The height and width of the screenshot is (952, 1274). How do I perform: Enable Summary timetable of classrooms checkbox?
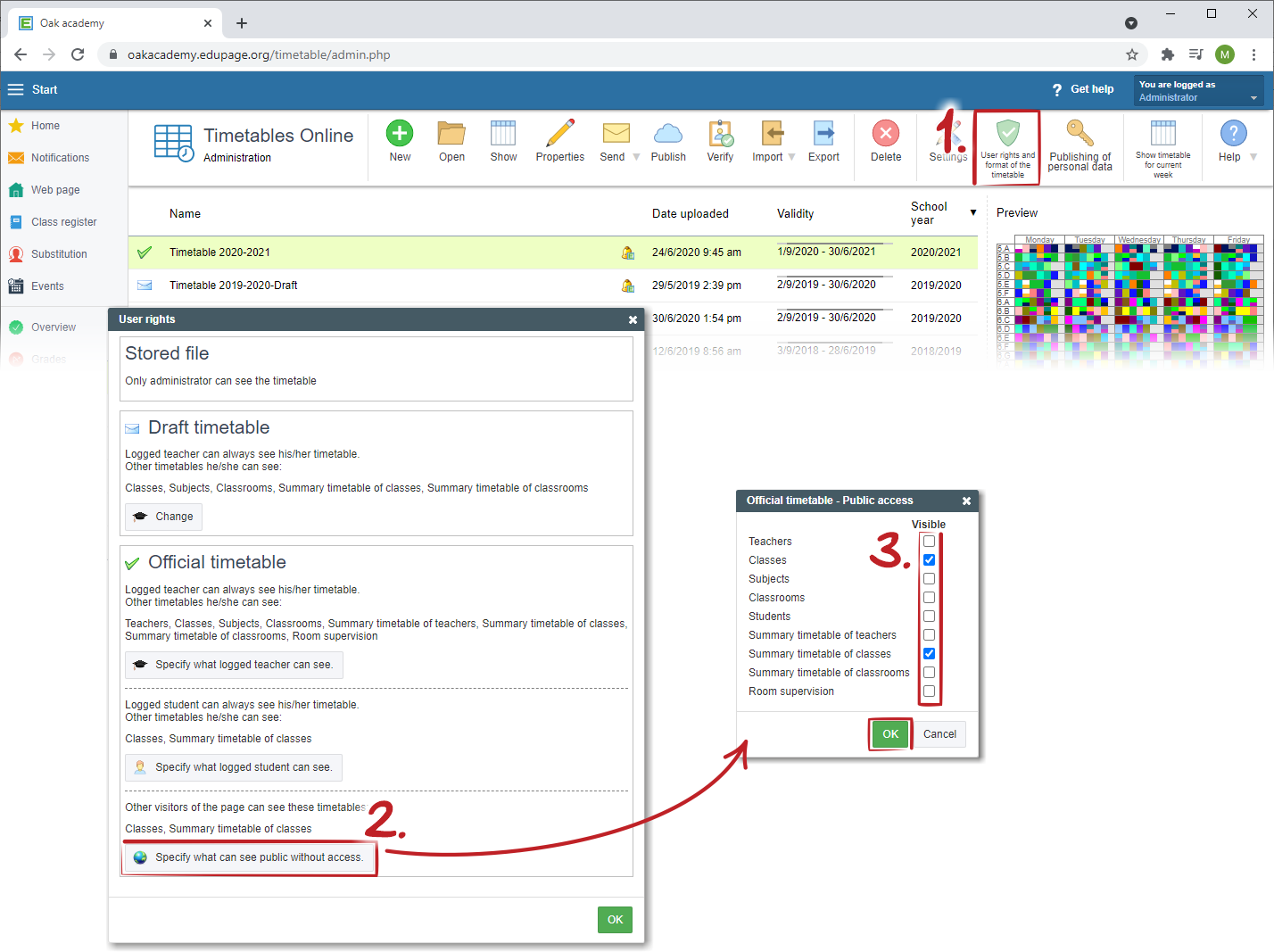[x=929, y=673]
